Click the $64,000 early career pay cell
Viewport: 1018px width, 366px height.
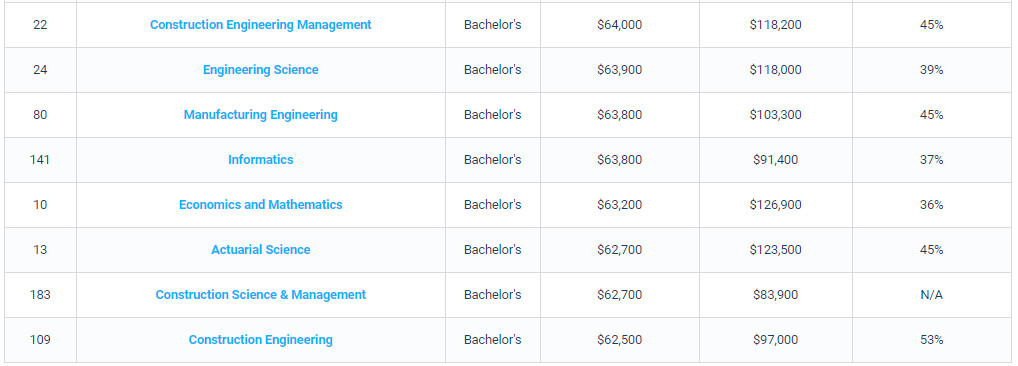point(619,25)
